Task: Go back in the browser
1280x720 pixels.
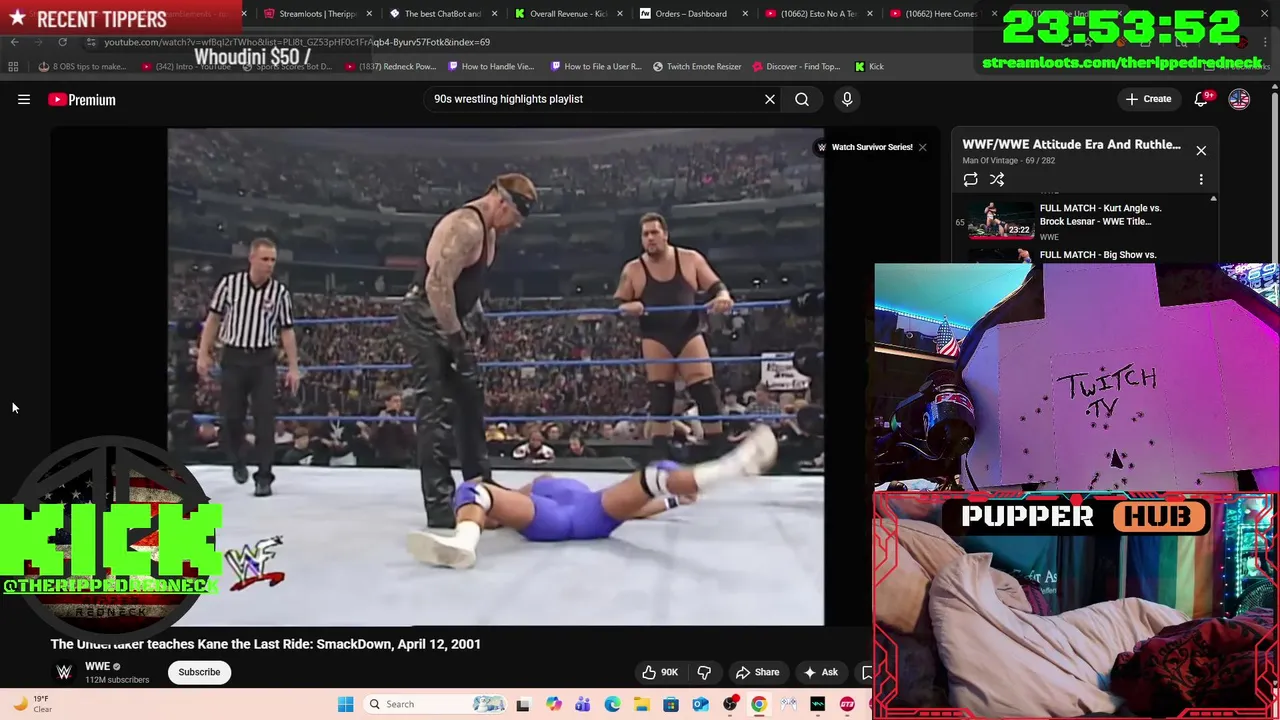Action: coord(14,42)
